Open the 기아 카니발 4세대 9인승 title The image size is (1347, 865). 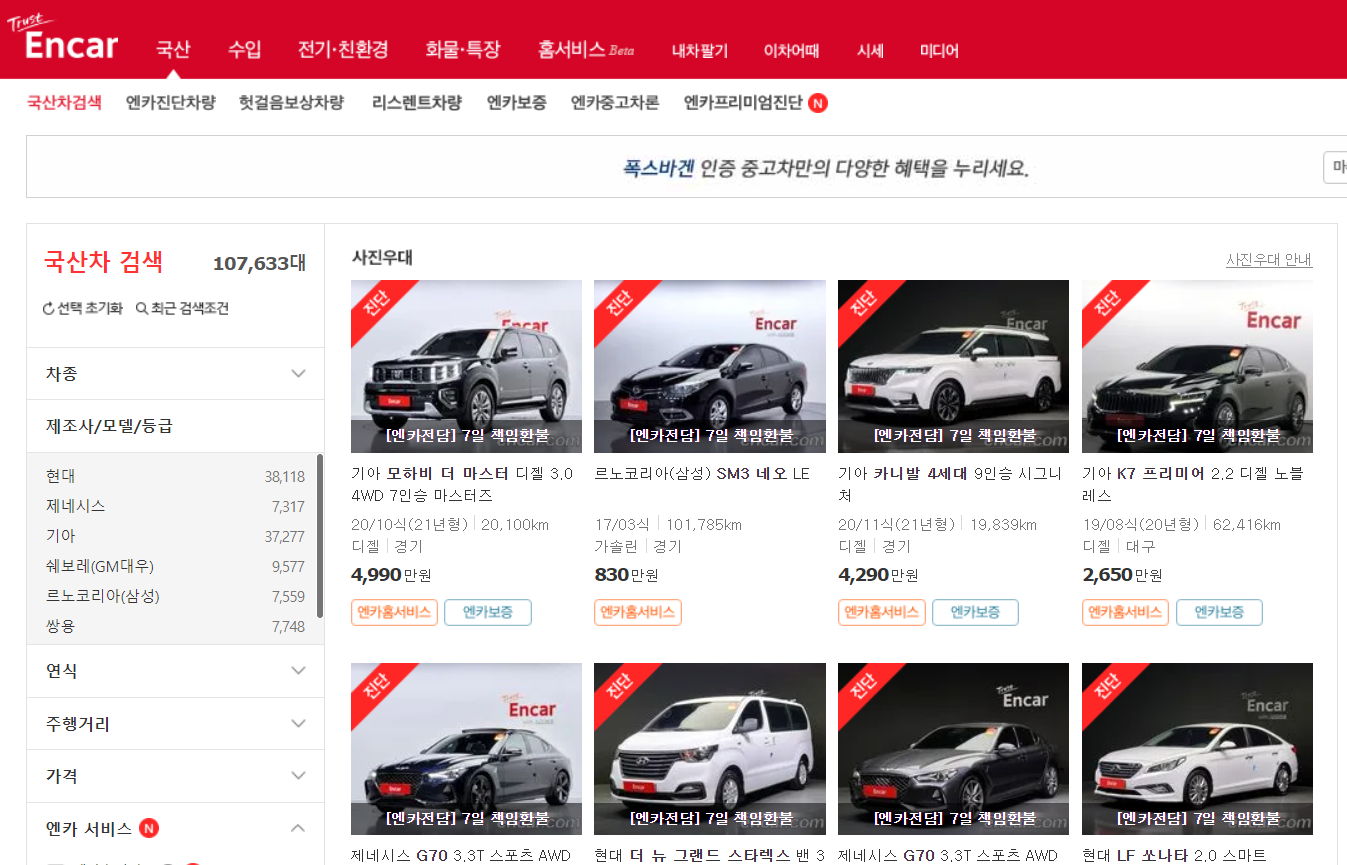(x=950, y=484)
